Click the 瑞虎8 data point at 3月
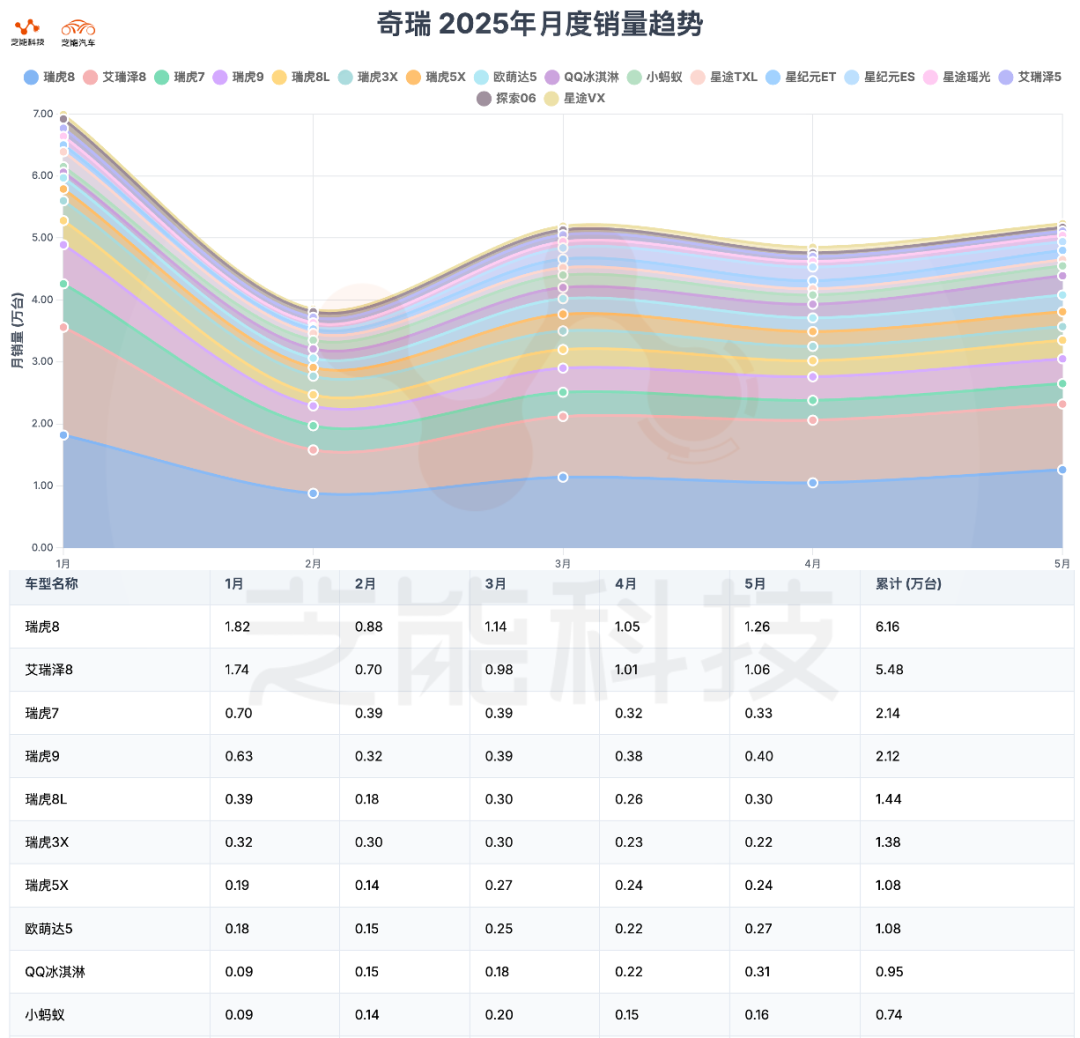Viewport: 1080px width, 1038px height. 563,477
